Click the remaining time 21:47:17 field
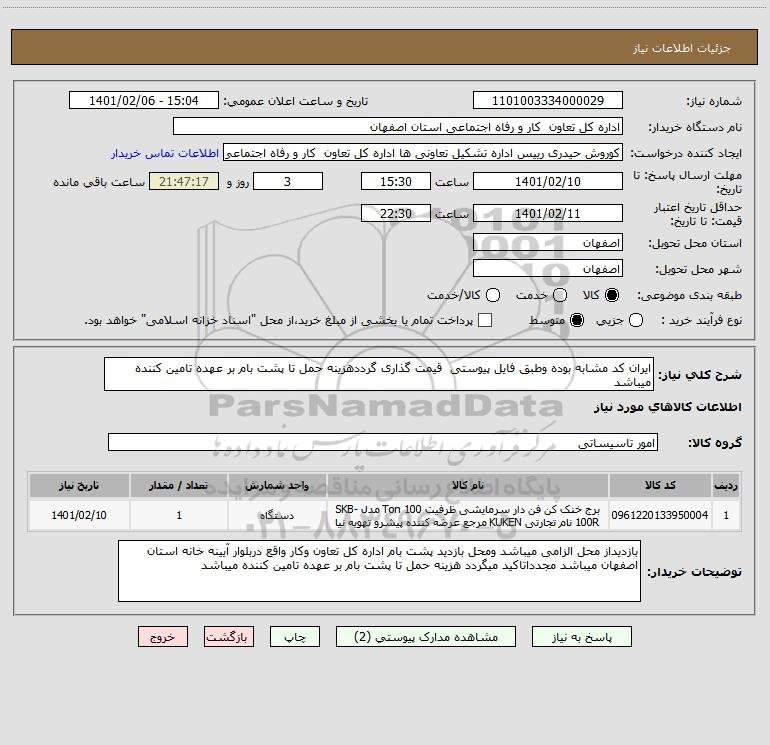 [184, 181]
